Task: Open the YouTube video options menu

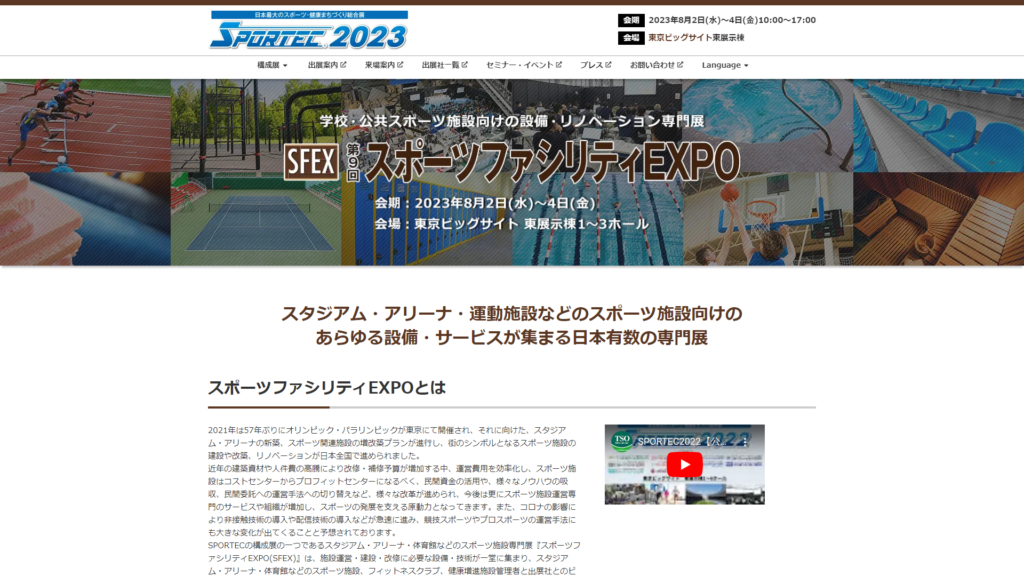Action: pos(744,441)
